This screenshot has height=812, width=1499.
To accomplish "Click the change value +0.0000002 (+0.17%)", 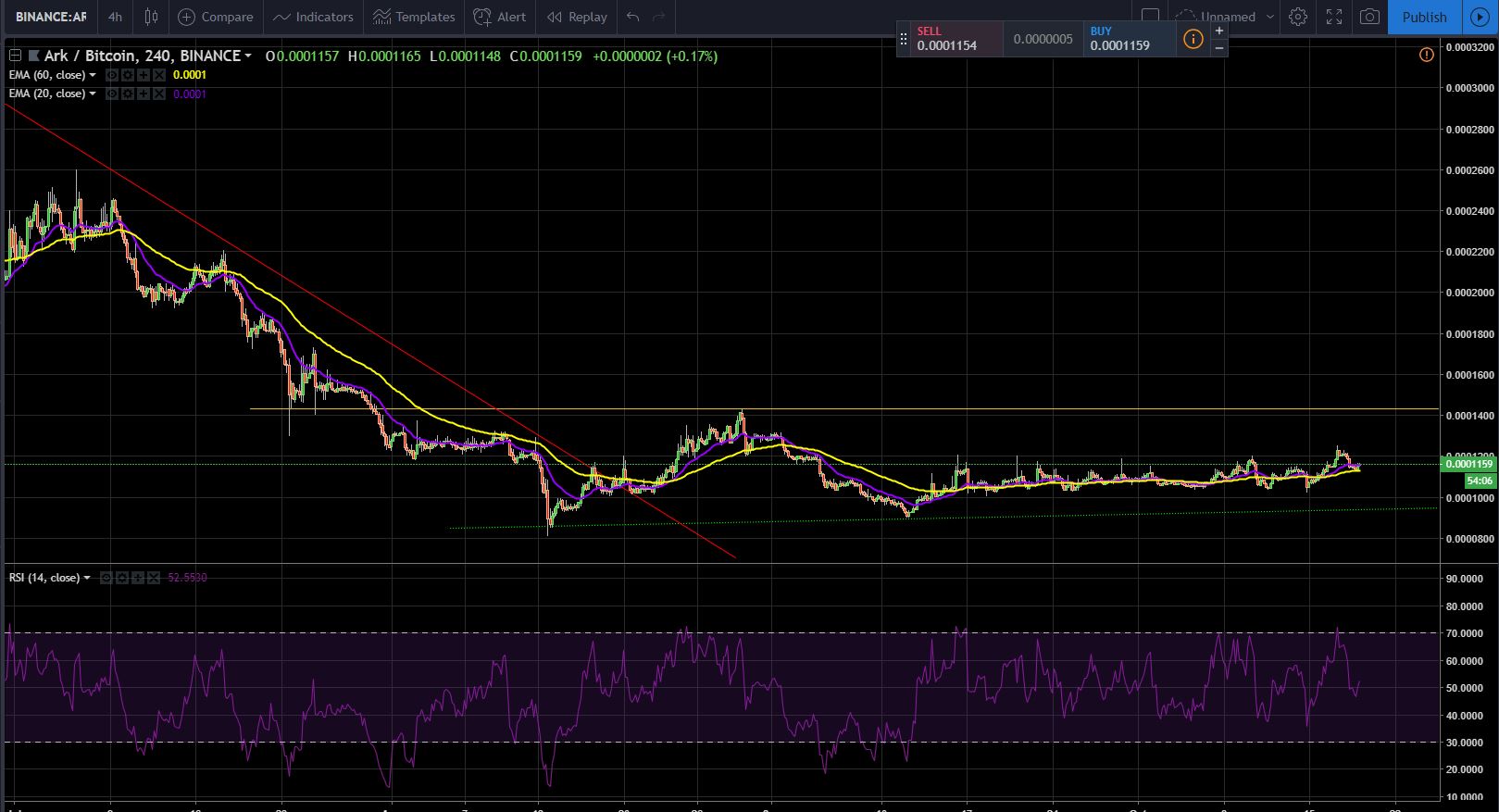I will click(x=655, y=56).
